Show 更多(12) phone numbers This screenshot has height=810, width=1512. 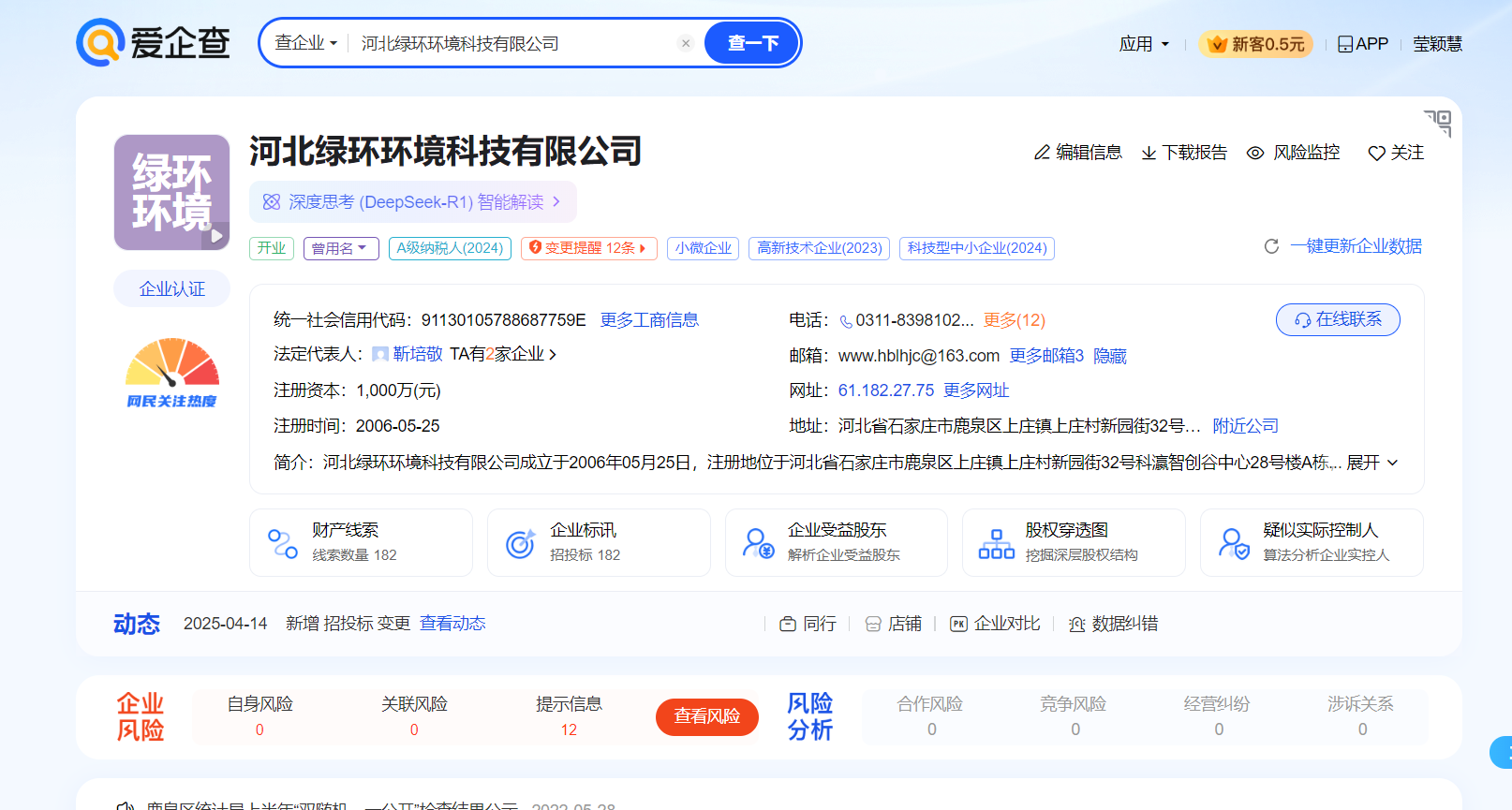tap(1014, 320)
